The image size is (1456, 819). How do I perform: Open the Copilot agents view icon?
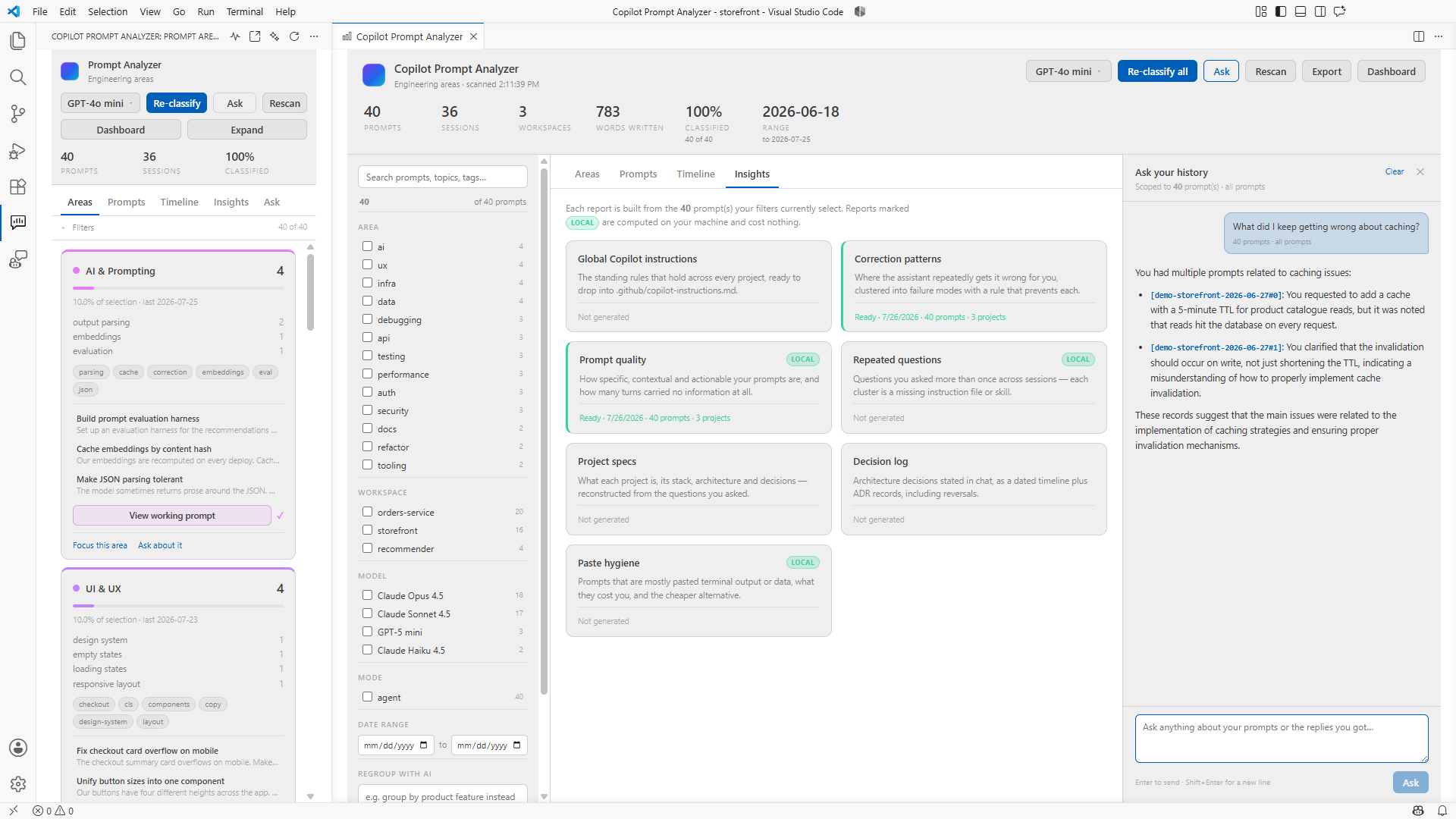(17, 260)
